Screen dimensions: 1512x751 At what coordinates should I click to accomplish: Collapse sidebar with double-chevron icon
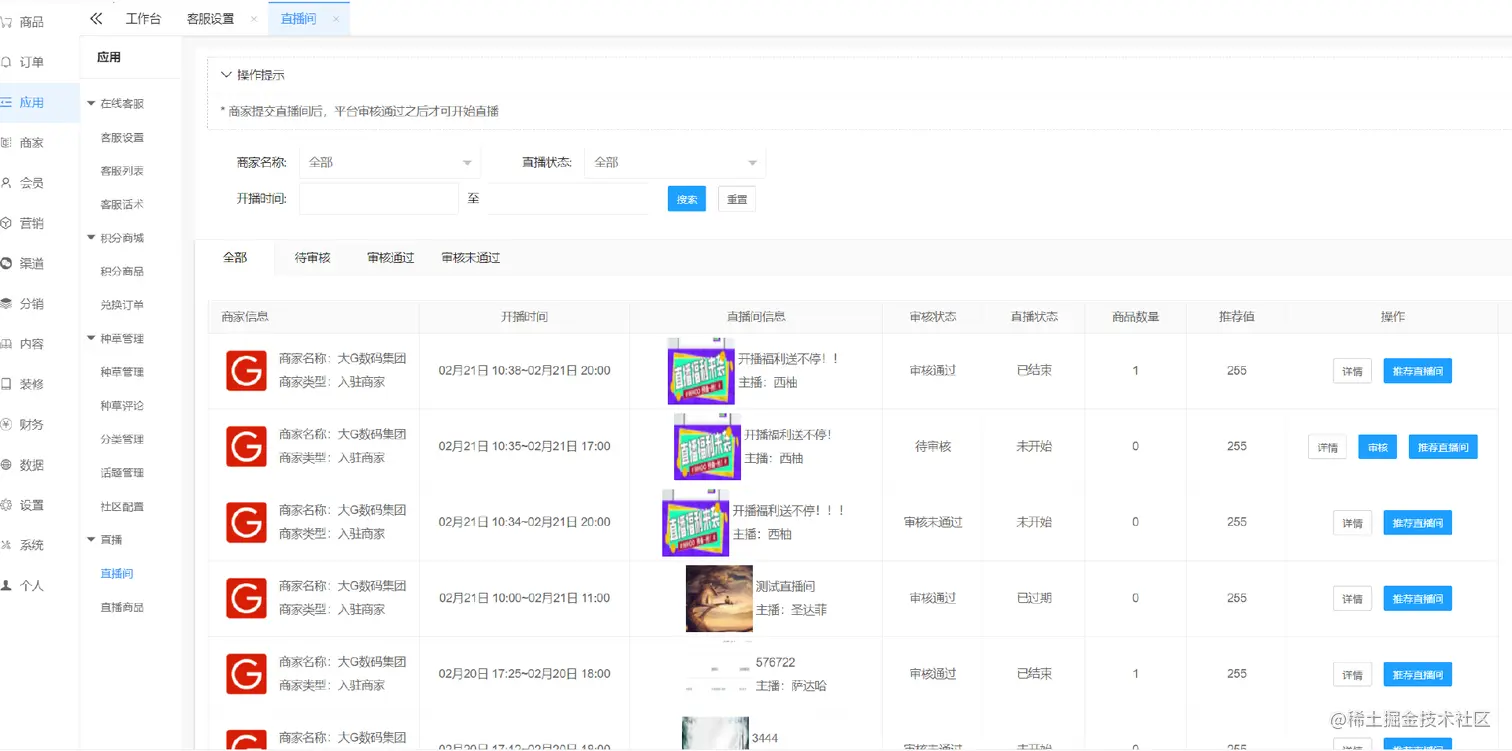click(96, 18)
